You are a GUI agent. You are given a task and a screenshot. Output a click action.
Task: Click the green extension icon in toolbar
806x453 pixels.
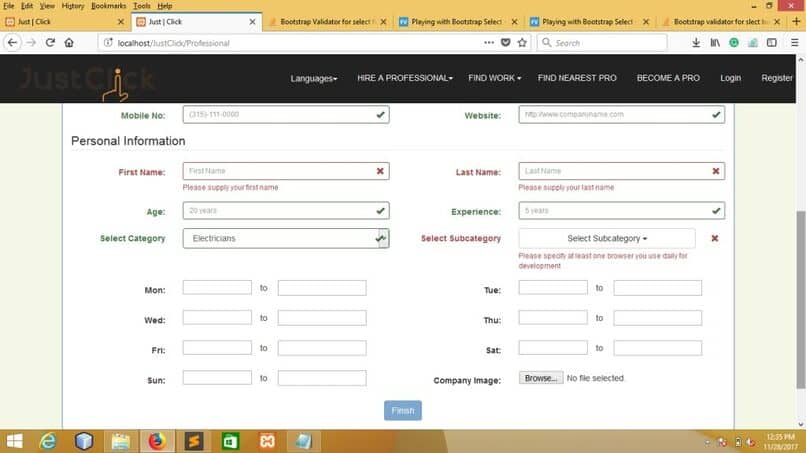pos(734,43)
